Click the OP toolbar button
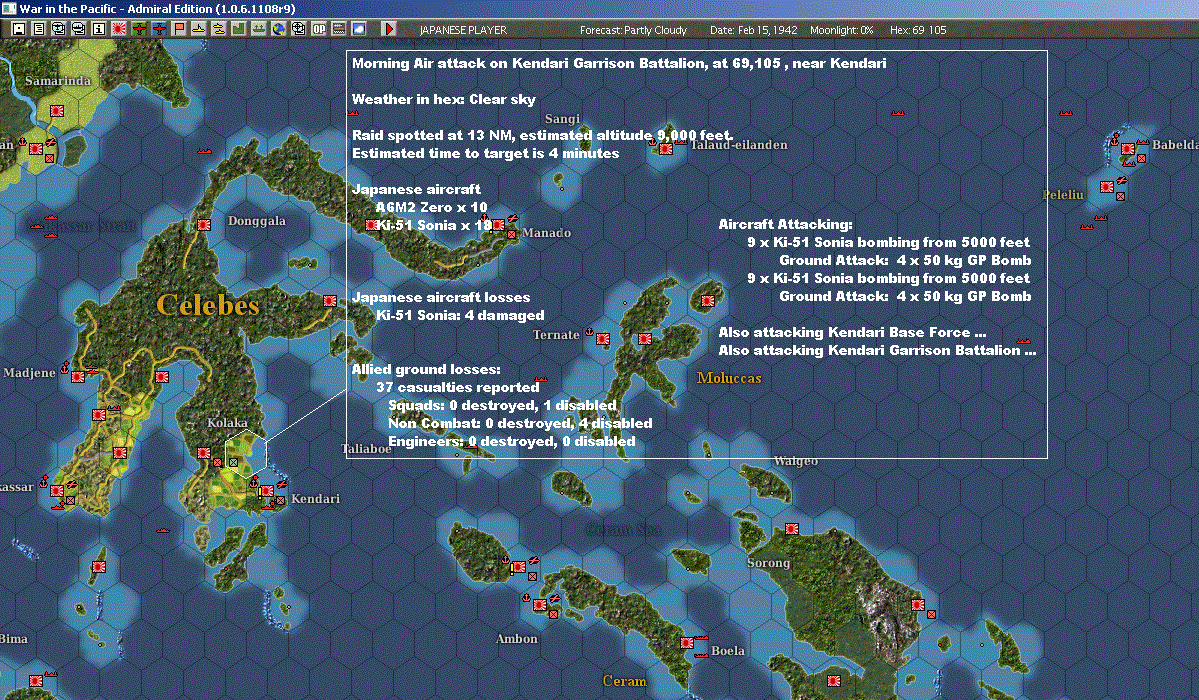 [319, 29]
